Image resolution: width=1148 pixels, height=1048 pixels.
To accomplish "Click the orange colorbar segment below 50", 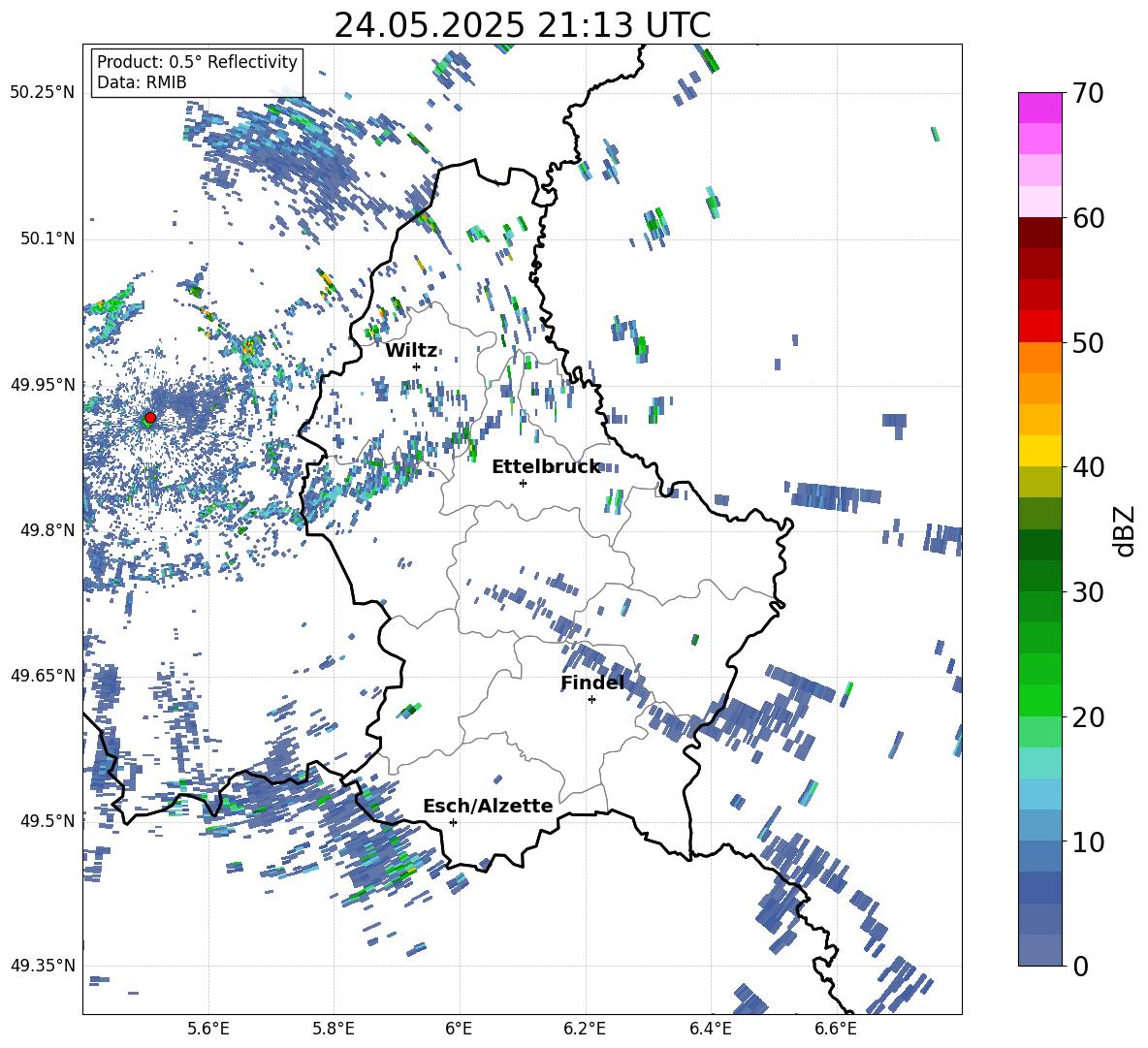I will 1039,357.
